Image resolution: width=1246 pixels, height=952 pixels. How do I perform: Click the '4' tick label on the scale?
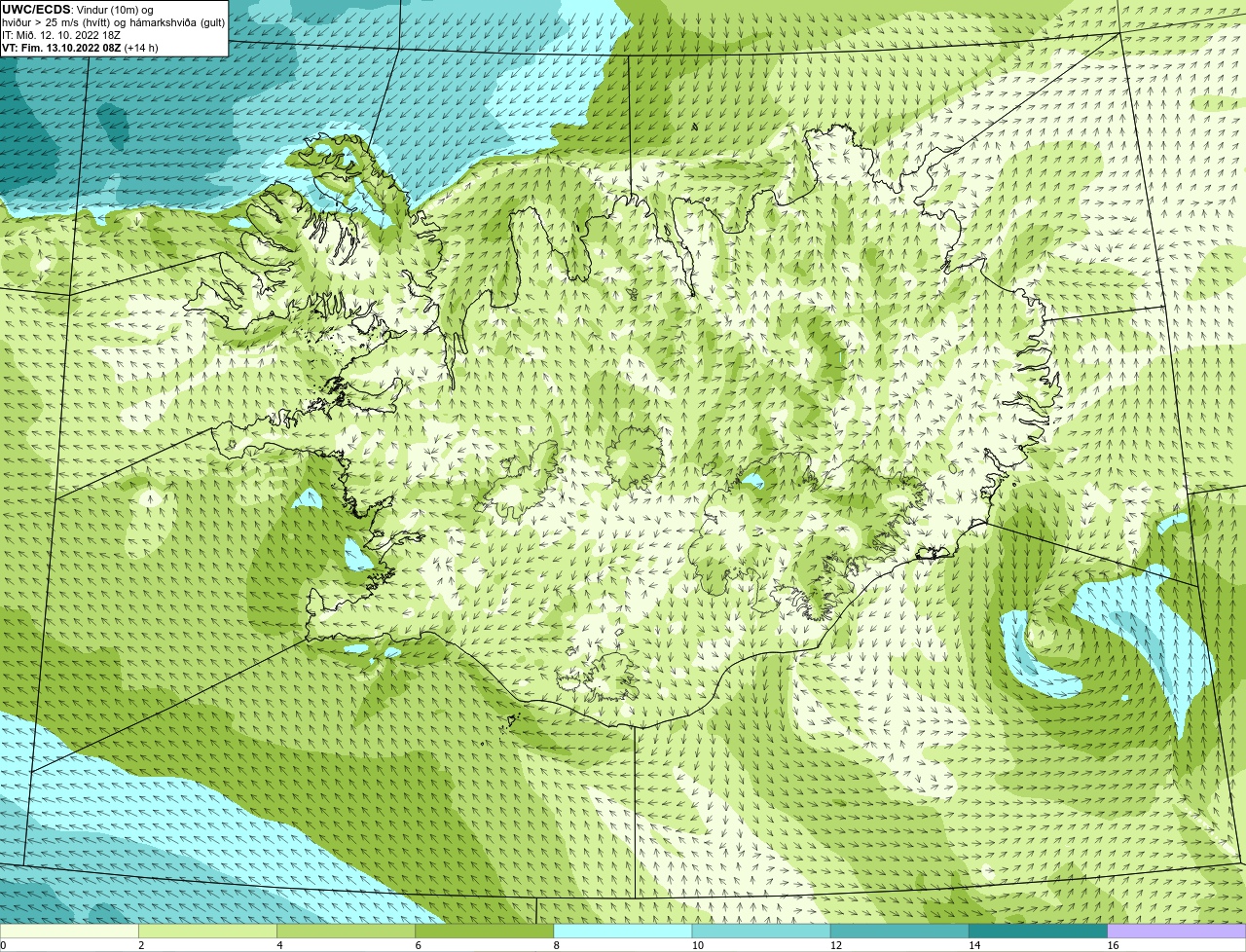(x=280, y=945)
